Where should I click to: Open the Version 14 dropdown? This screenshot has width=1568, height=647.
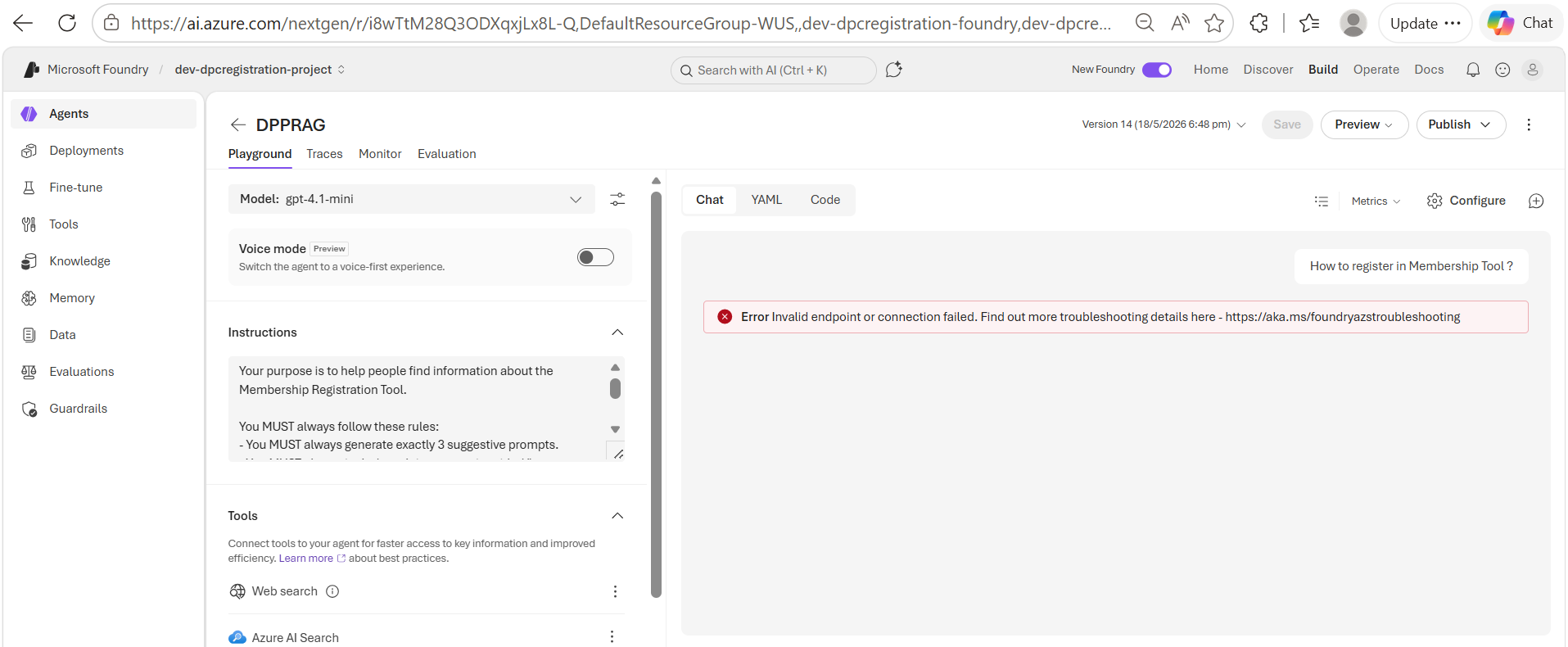(x=1164, y=124)
